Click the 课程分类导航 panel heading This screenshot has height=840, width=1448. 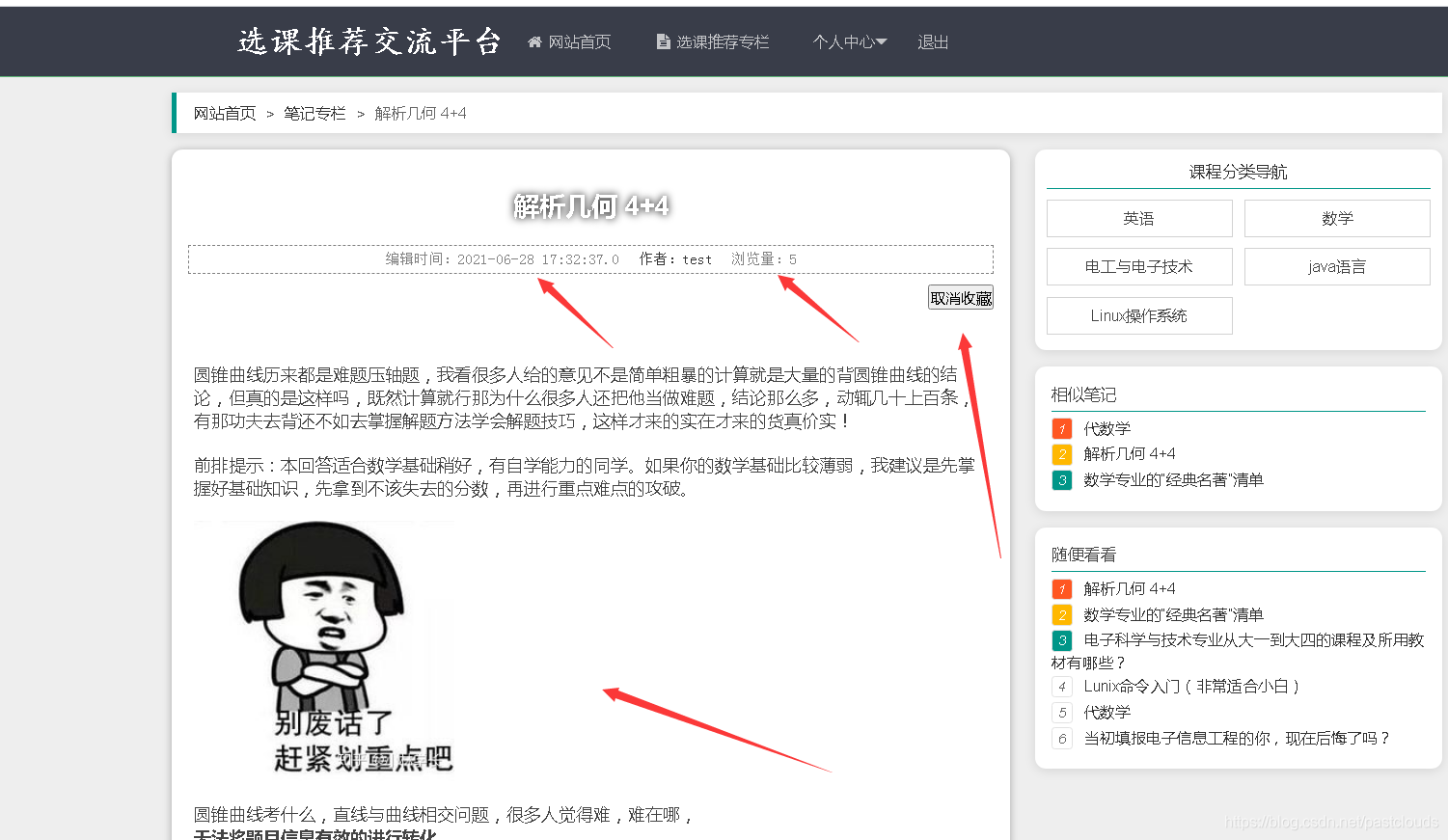pyautogui.click(x=1239, y=172)
